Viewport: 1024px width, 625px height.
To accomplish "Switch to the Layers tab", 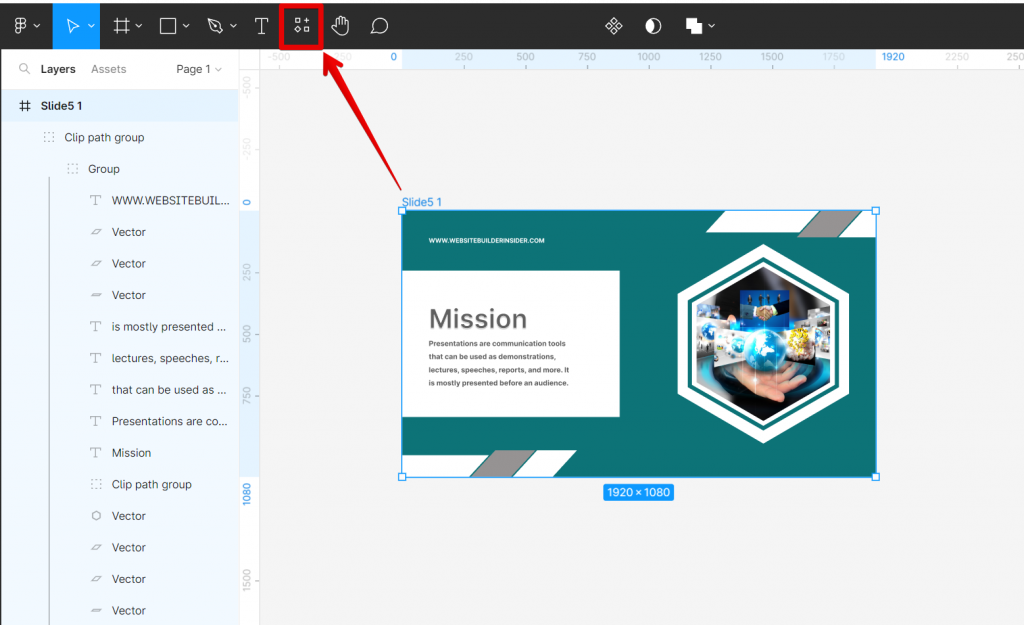I will pos(58,69).
